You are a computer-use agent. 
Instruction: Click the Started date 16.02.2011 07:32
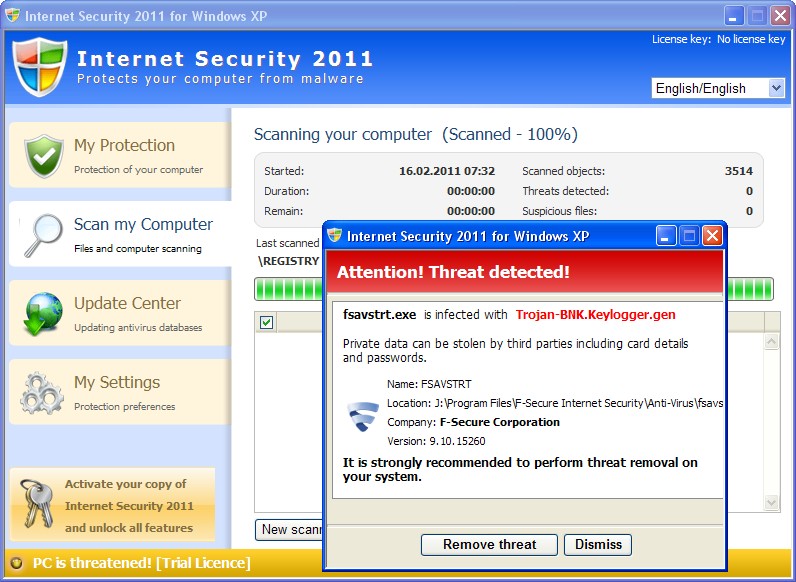click(447, 171)
